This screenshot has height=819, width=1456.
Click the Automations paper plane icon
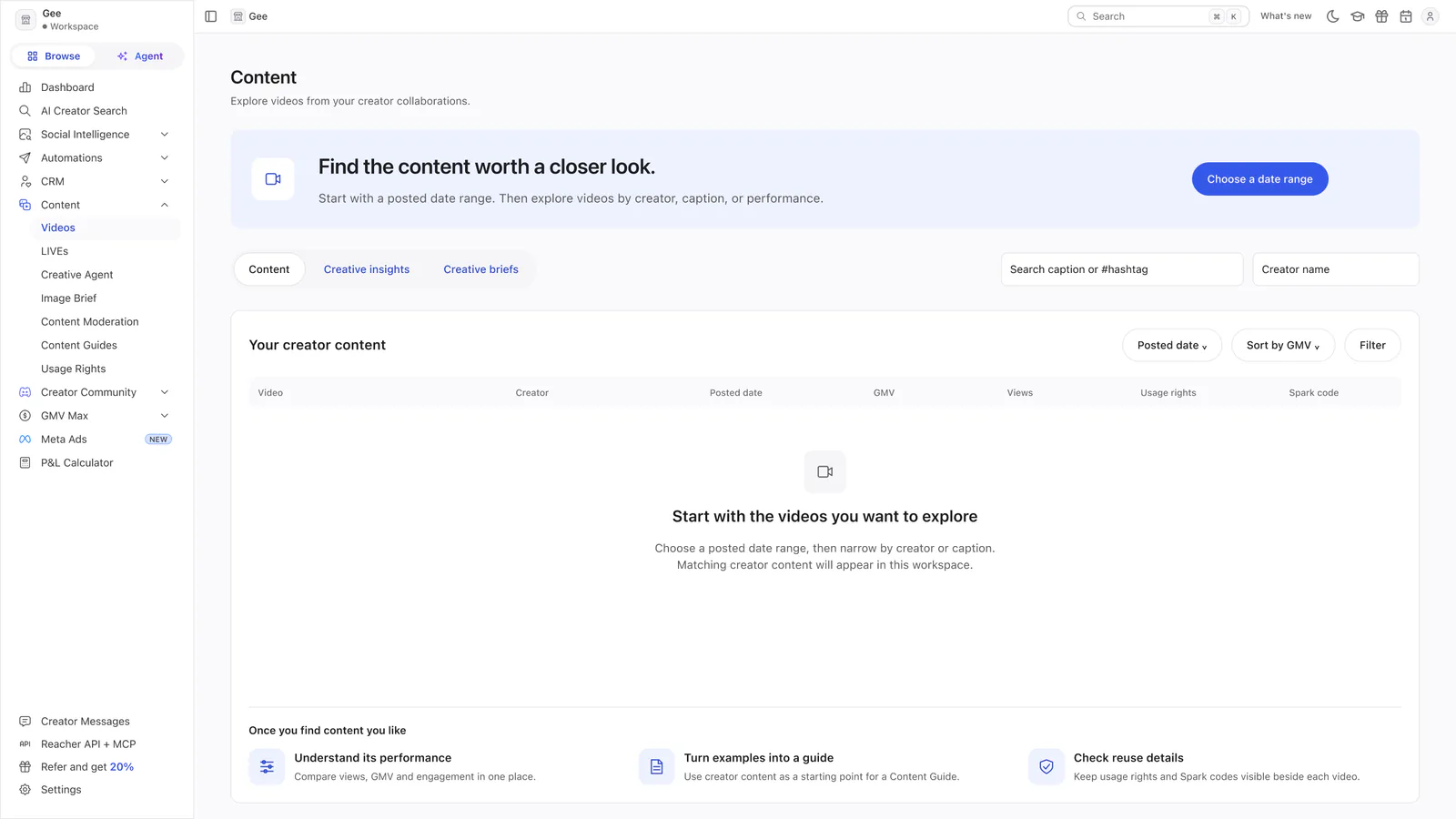point(25,158)
